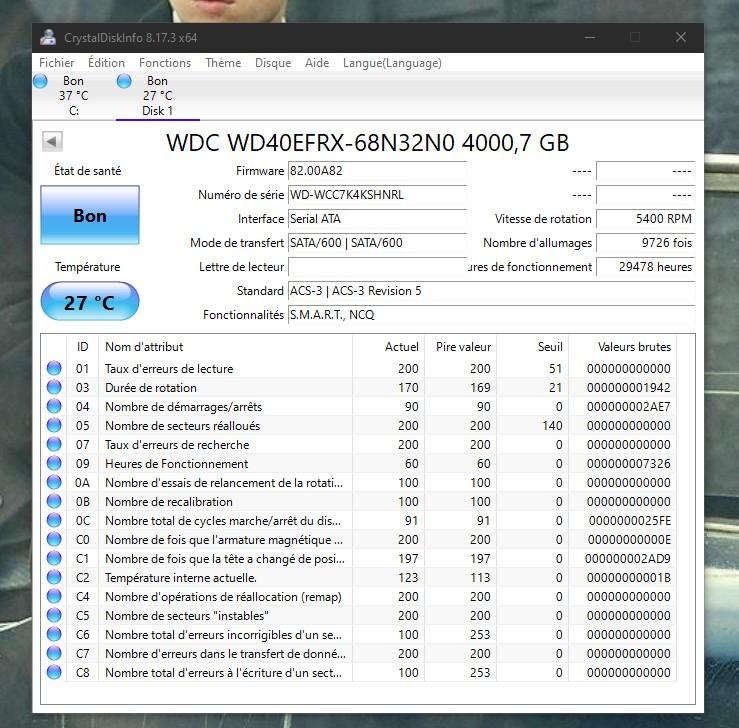This screenshot has height=728, width=739.
Task: Click status orb for attribute 01 read error rate
Action: [54, 369]
